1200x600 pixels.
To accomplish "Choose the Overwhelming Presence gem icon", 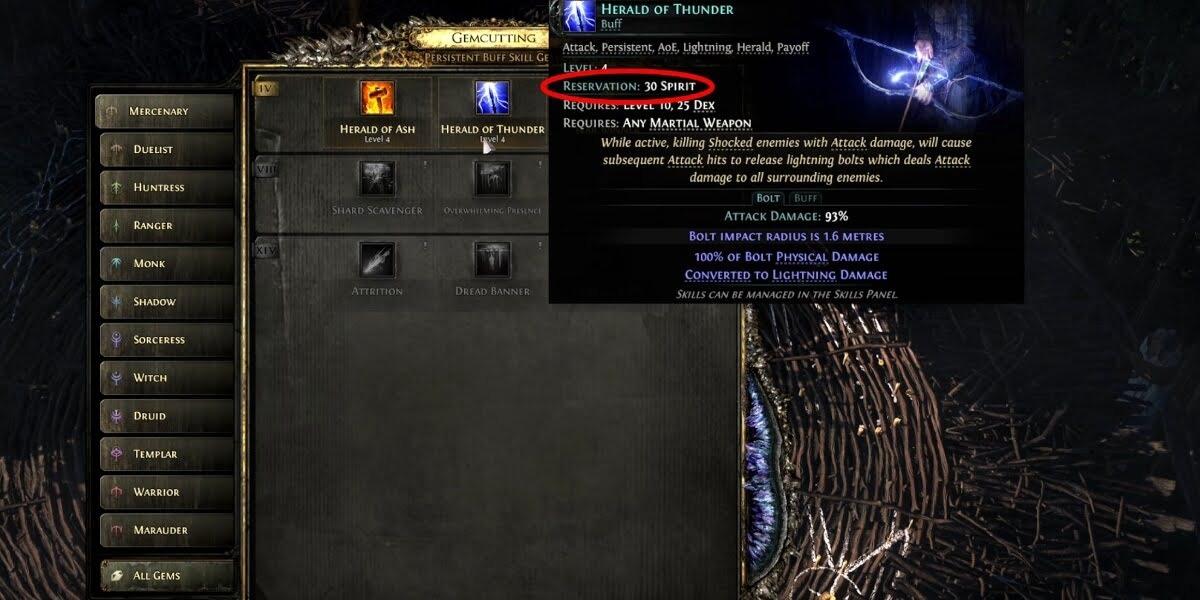I will click(x=492, y=179).
